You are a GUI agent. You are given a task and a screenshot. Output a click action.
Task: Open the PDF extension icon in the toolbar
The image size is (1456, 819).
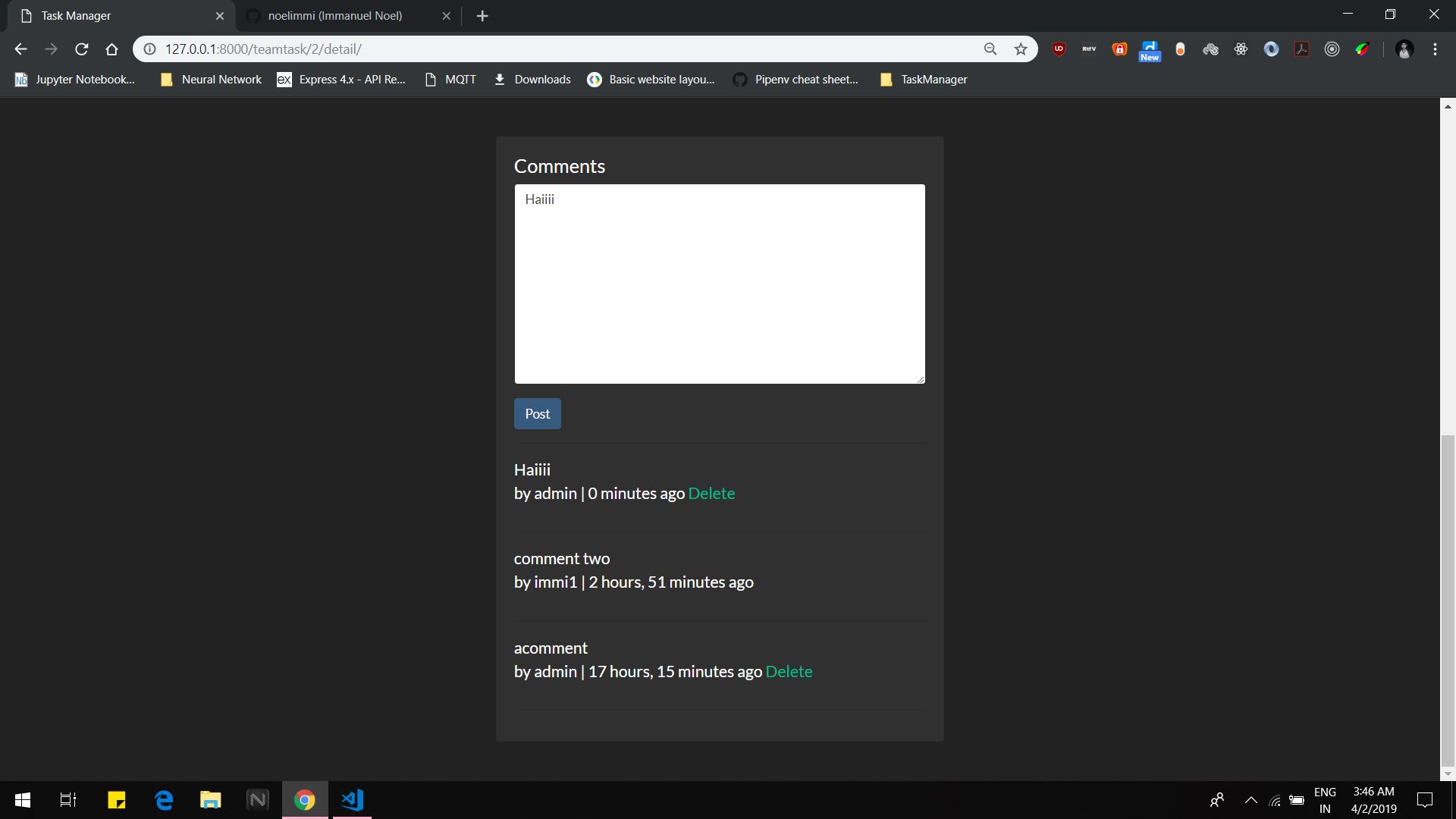(1302, 49)
